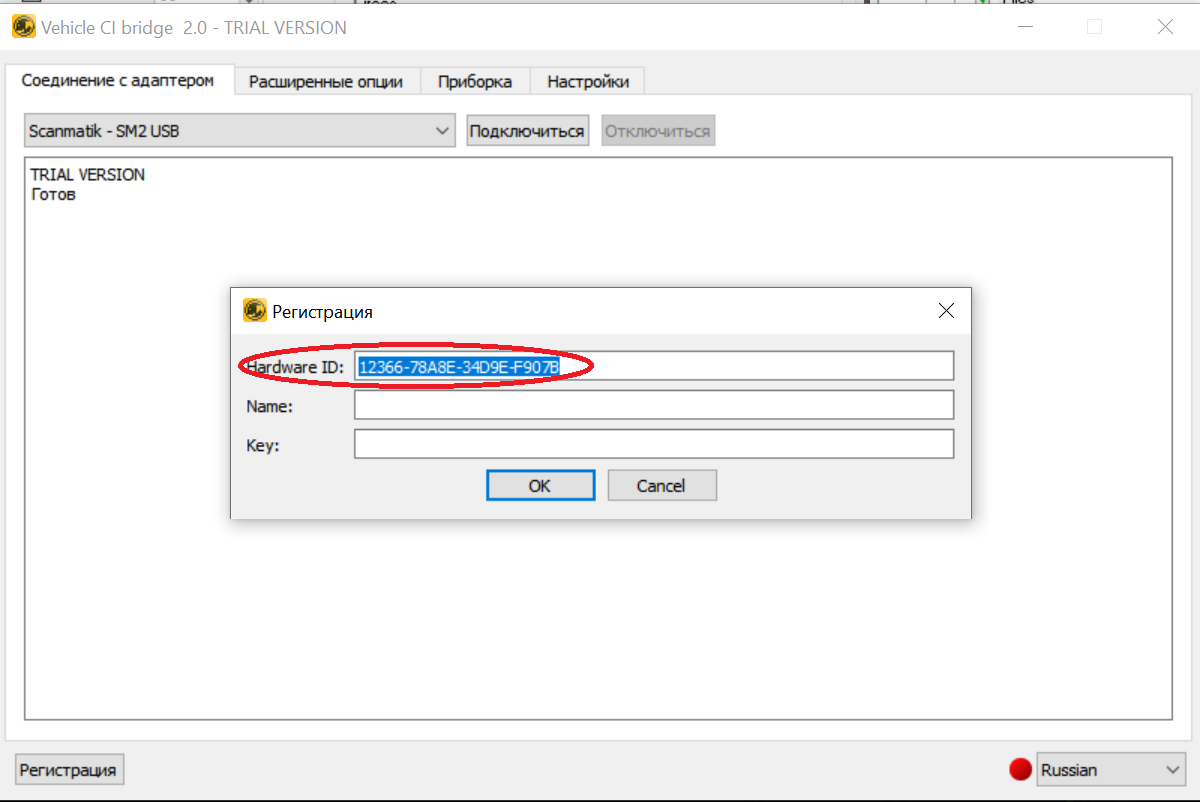Click inside the Hardware ID field
The image size is (1200, 802).
654,366
